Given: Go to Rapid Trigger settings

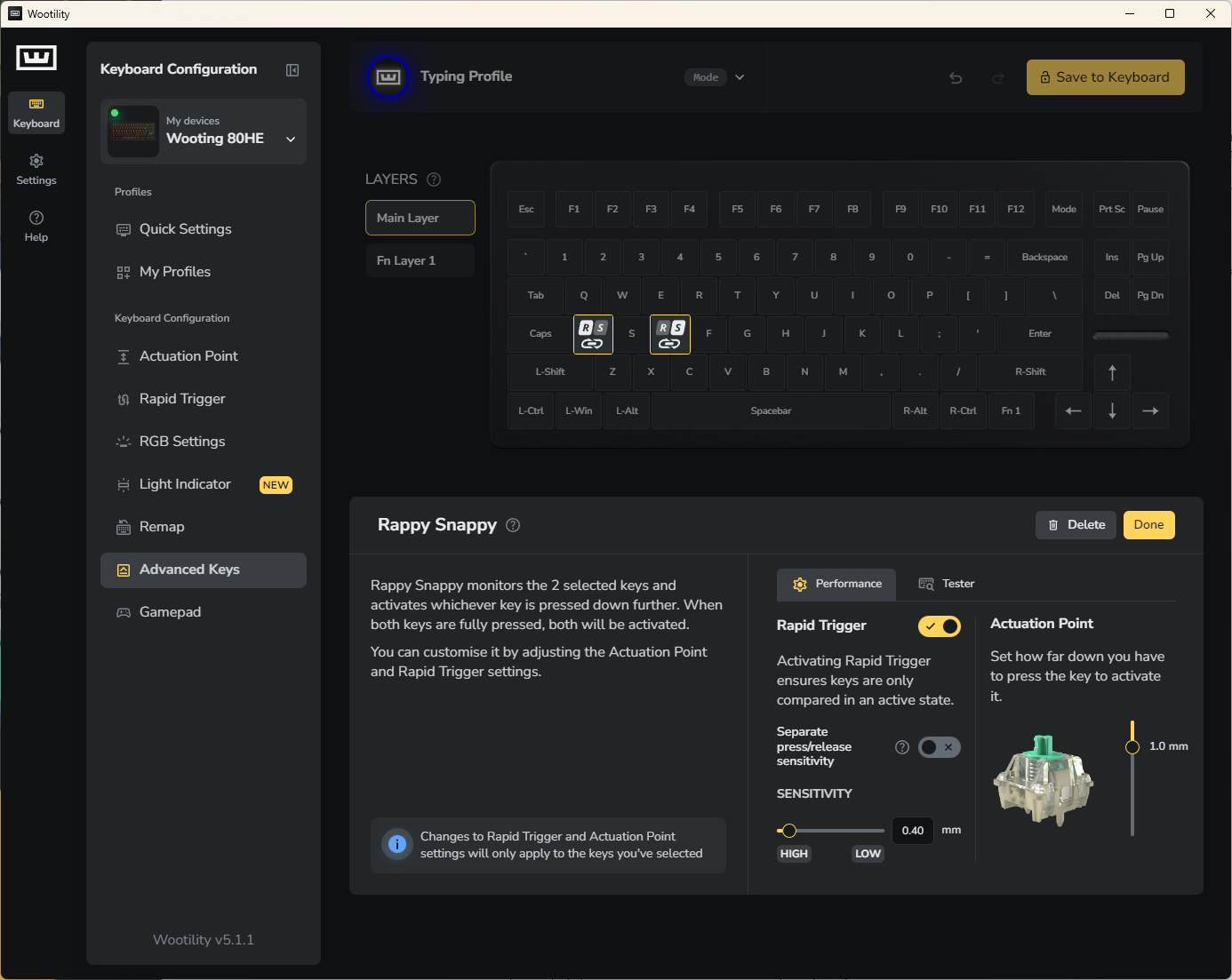Looking at the screenshot, I should click(x=204, y=399).
